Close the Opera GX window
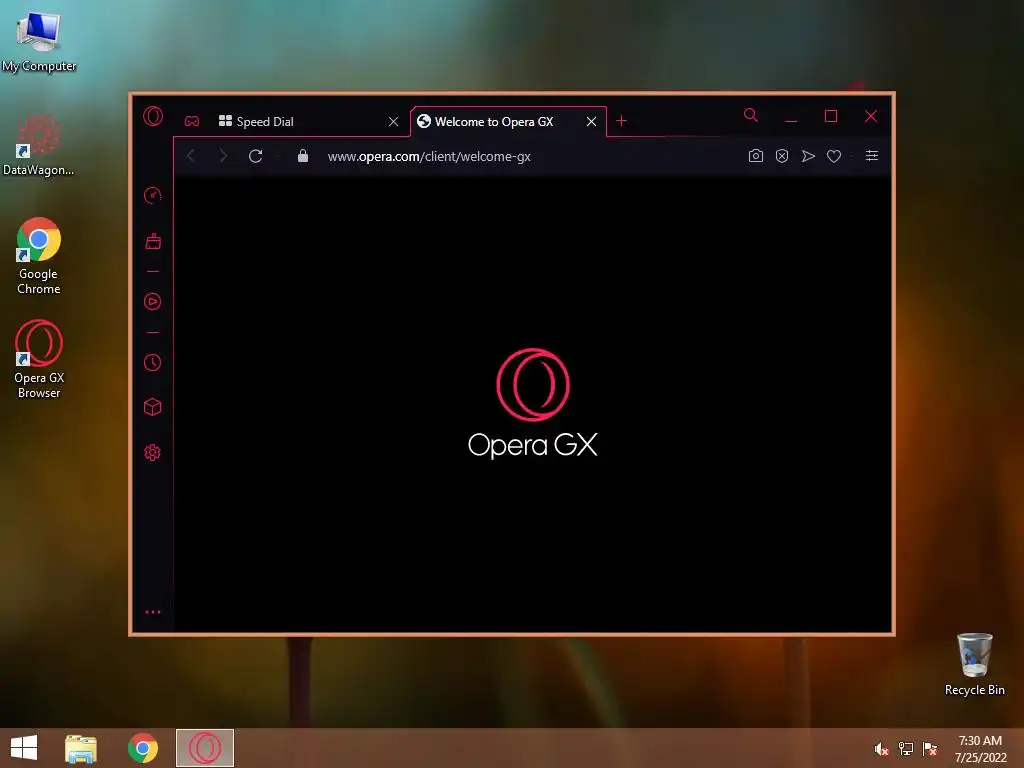This screenshot has width=1024, height=768. 871,116
